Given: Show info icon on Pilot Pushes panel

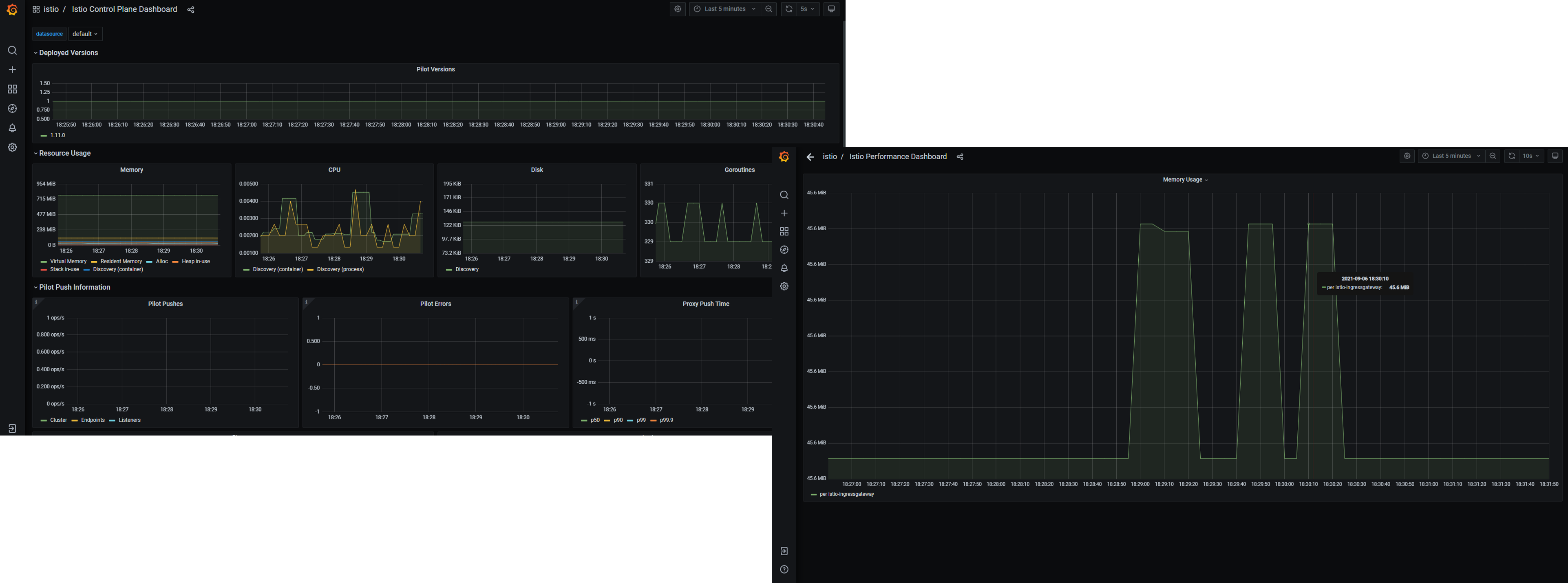Looking at the screenshot, I should (x=36, y=302).
